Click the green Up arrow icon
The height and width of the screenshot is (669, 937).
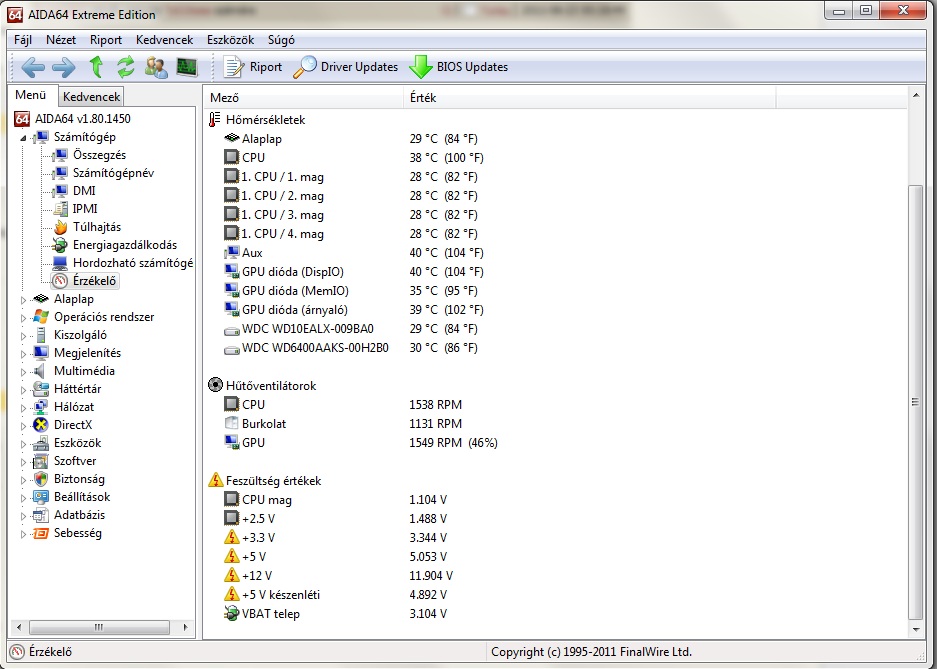coord(96,67)
